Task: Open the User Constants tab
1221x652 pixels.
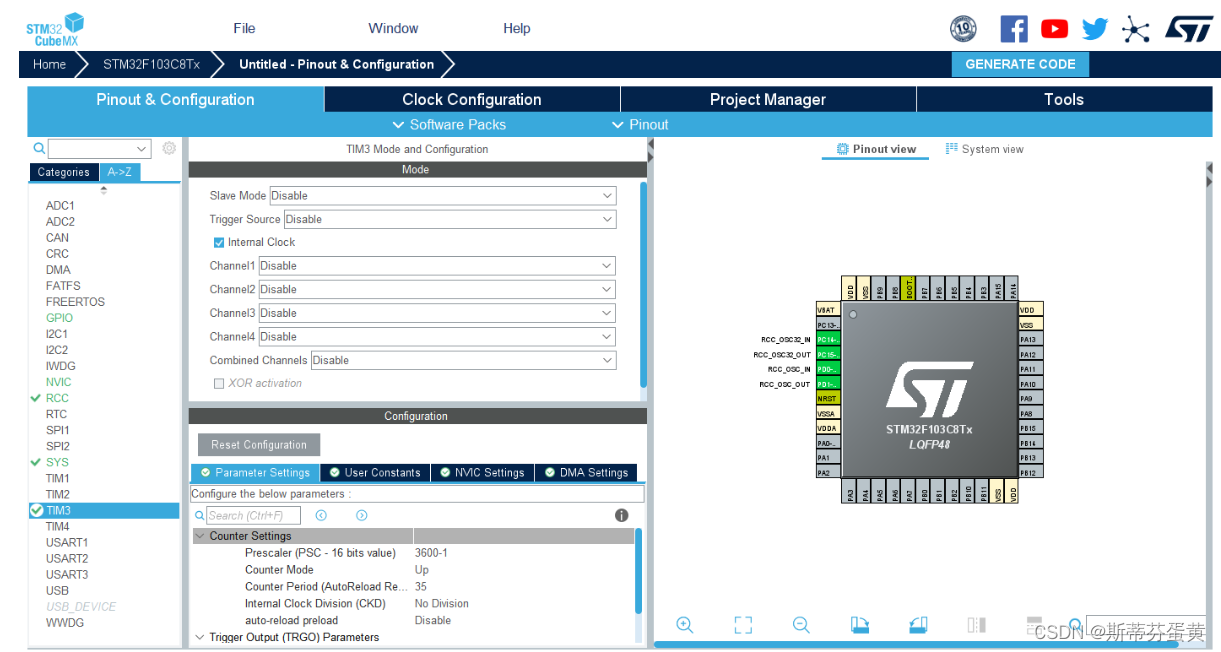Action: pos(375,472)
